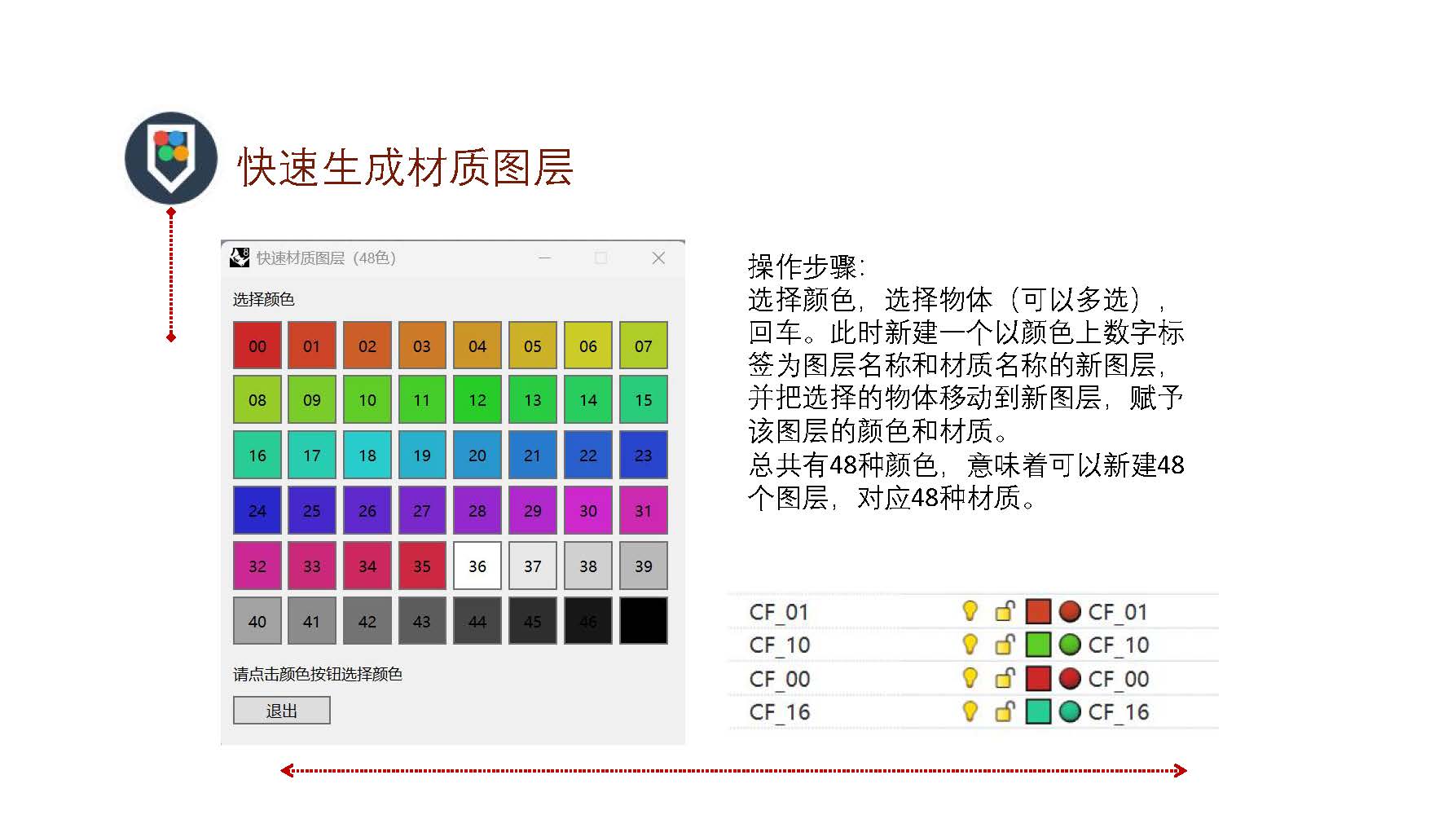
Task: Click the lock icon on layer CF_01
Action: pyautogui.click(x=1004, y=611)
